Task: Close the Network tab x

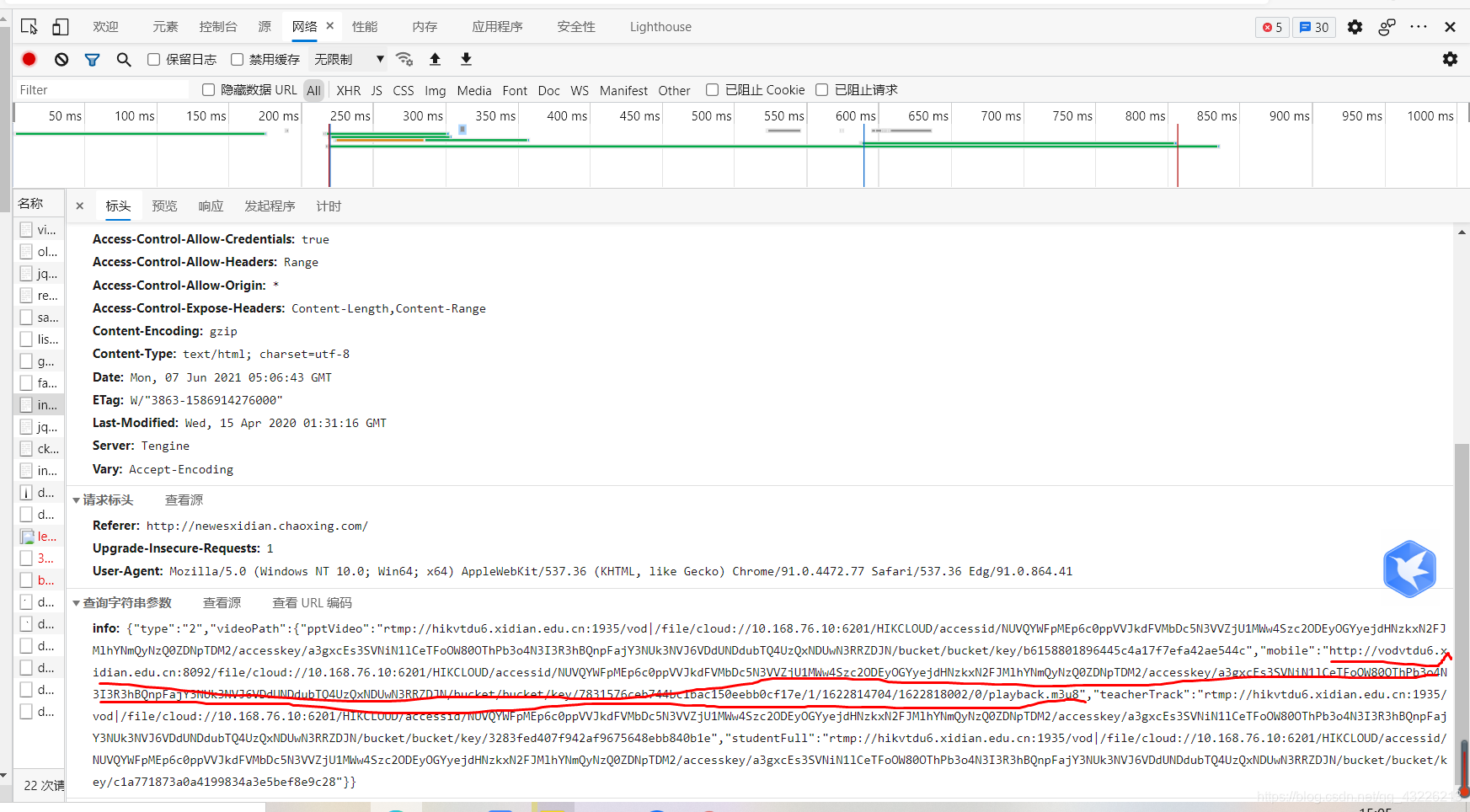Action: 330,26
